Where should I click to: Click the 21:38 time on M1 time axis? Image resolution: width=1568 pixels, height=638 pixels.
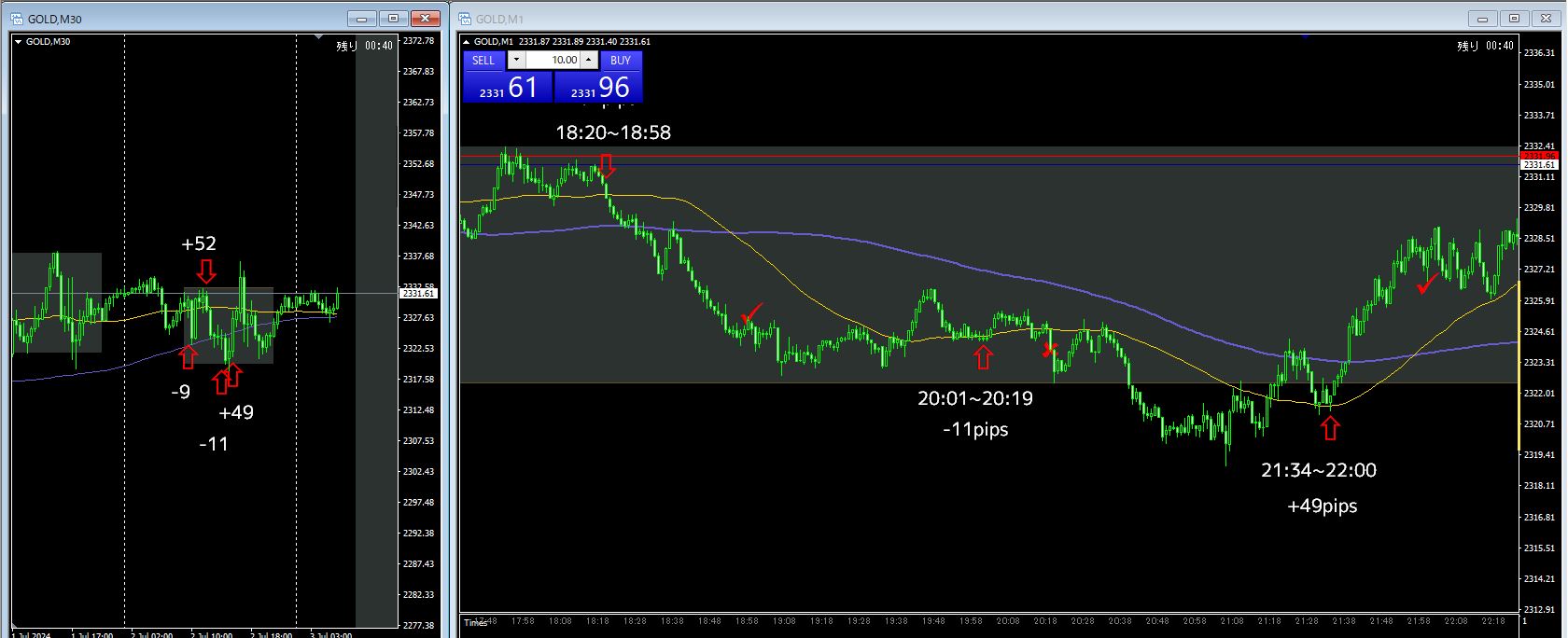point(1344,620)
